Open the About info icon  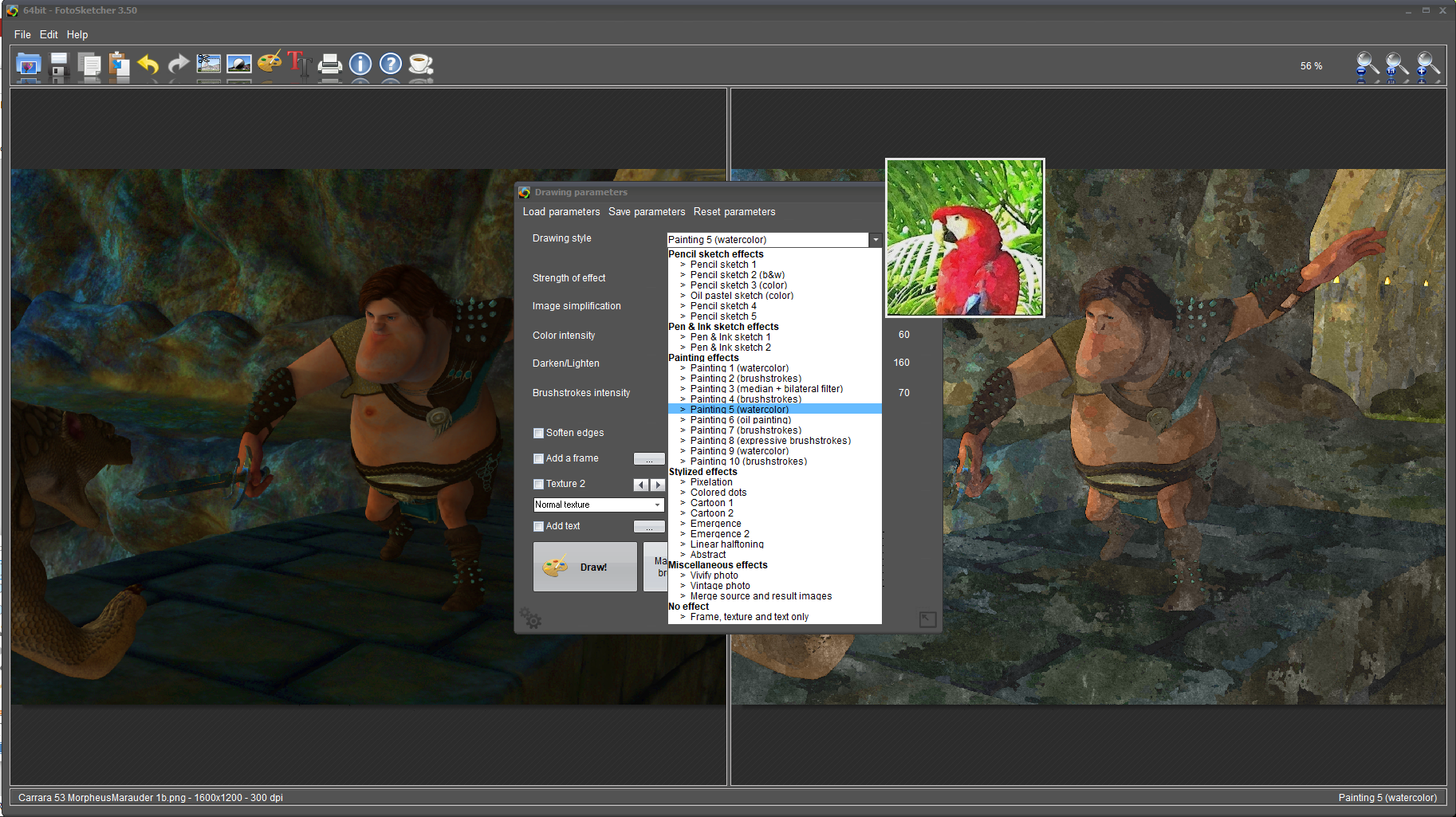pyautogui.click(x=360, y=65)
